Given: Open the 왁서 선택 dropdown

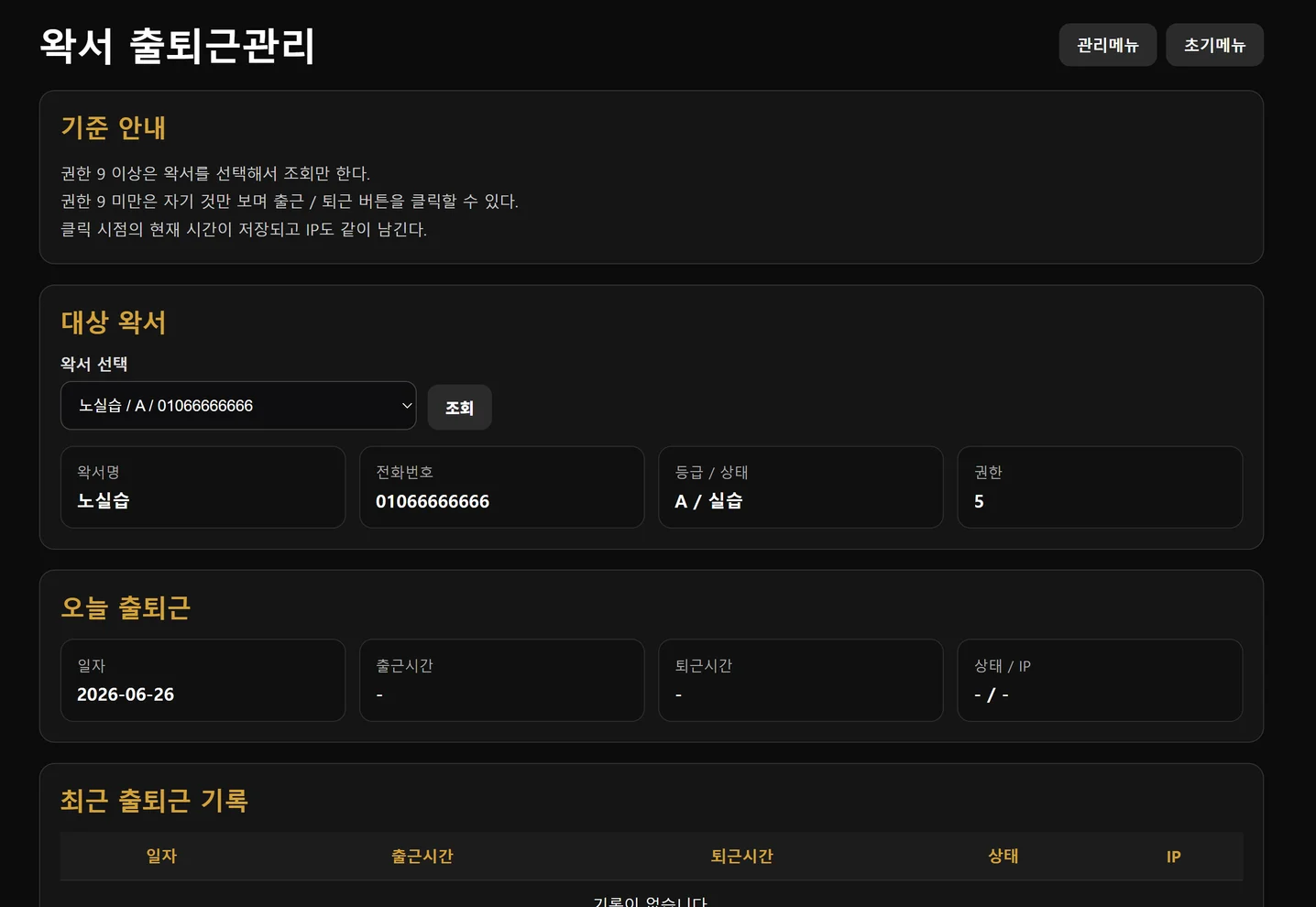Looking at the screenshot, I should point(238,406).
